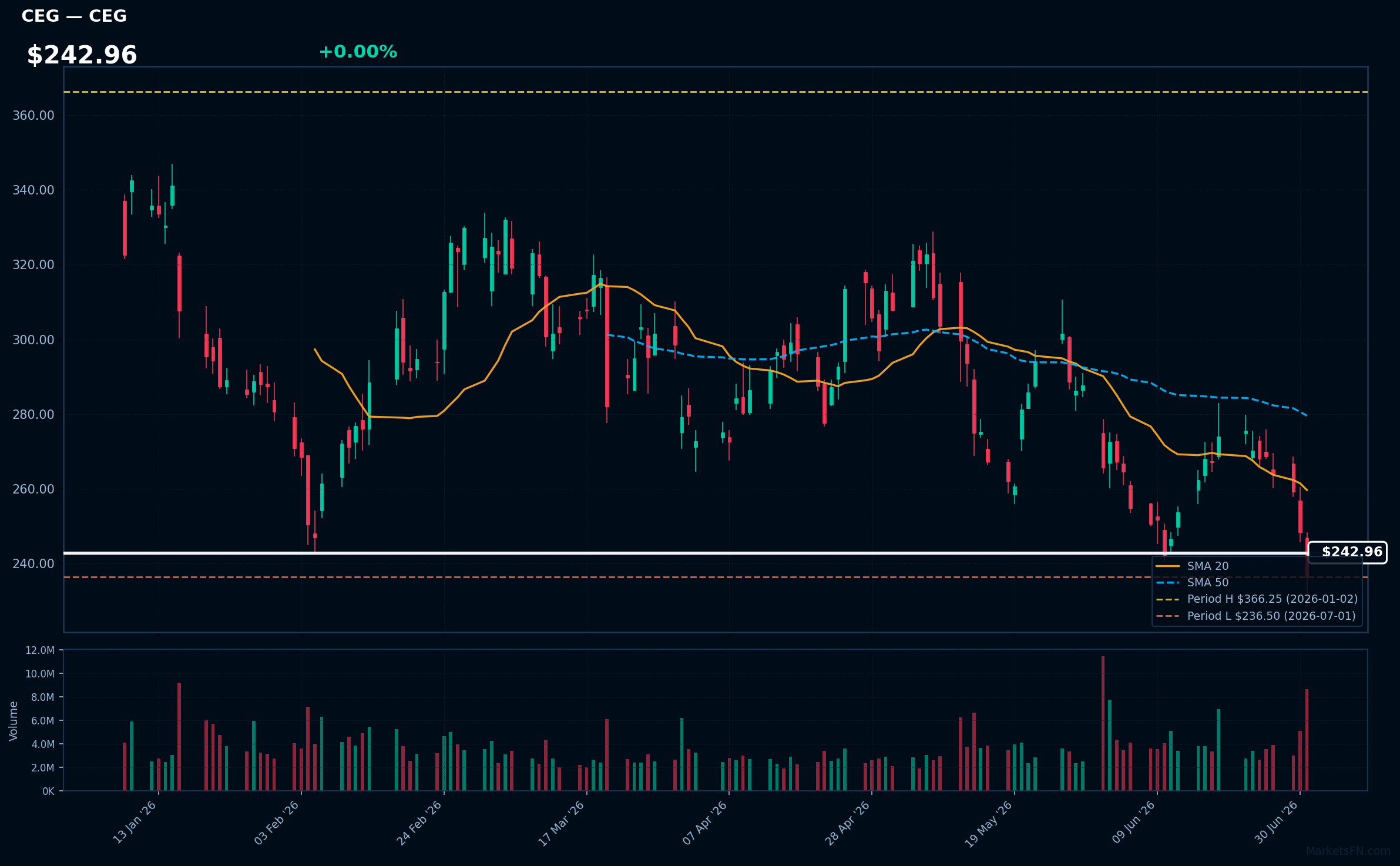Select the SMA 20 legend entry
This screenshot has height=866, width=1400.
[x=1192, y=566]
